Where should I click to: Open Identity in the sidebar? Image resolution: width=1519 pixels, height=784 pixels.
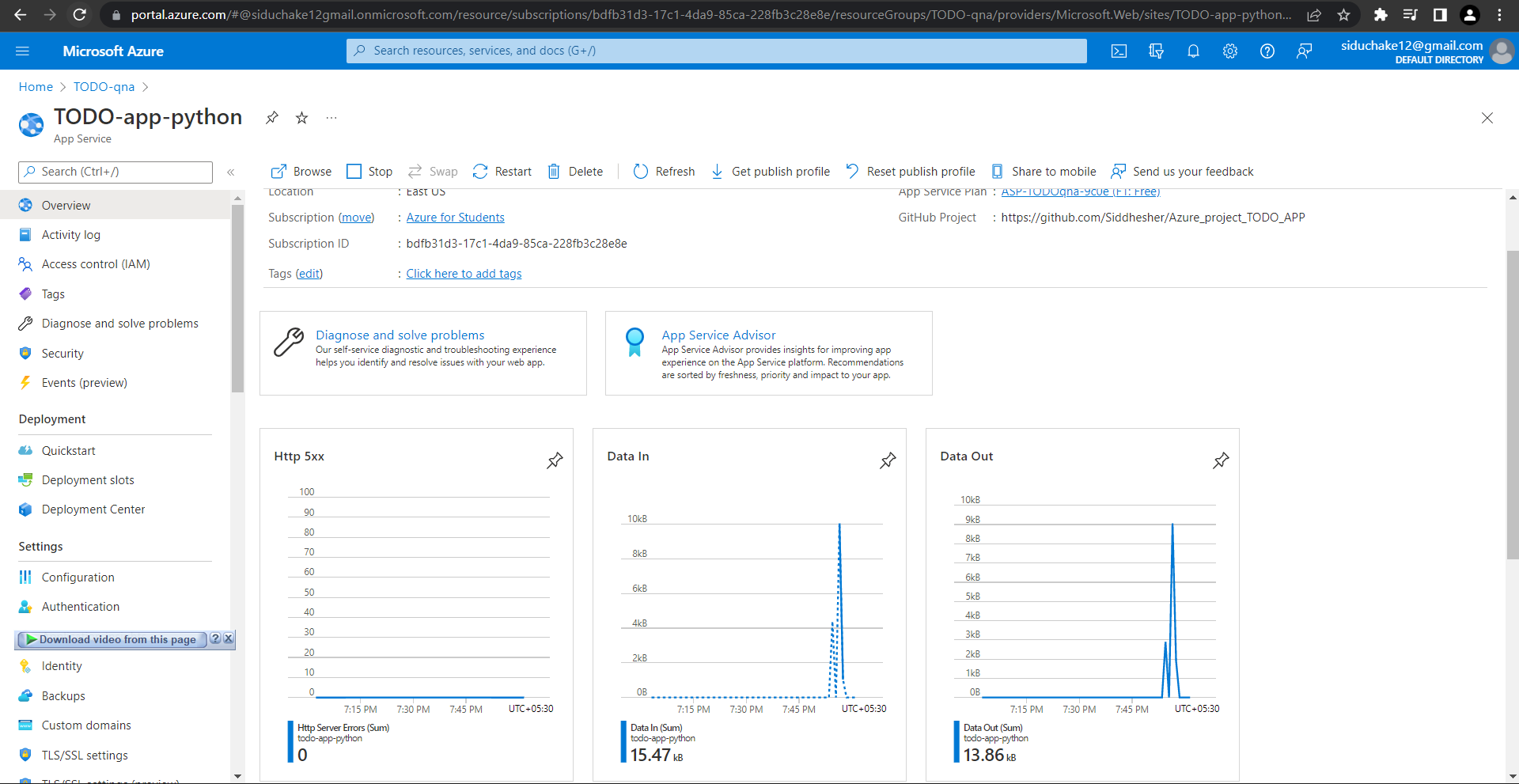point(116,666)
